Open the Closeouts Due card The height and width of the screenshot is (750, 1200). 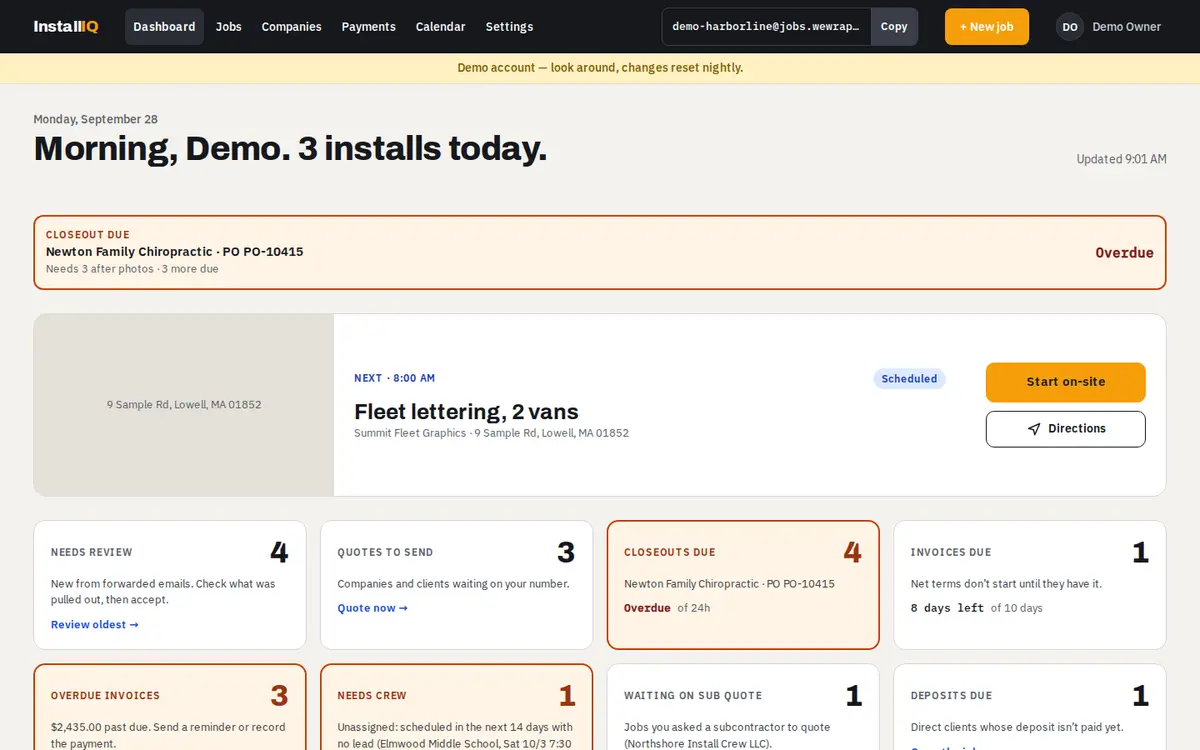pos(743,585)
